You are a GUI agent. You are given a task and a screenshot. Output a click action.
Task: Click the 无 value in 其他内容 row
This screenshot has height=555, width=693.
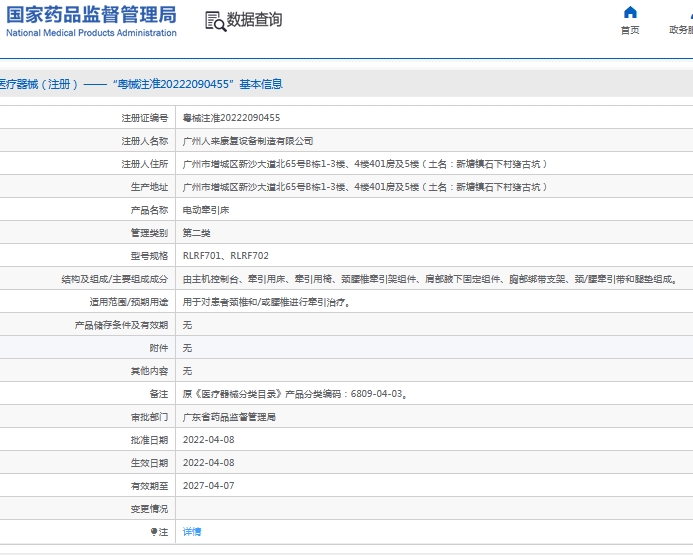pyautogui.click(x=187, y=371)
